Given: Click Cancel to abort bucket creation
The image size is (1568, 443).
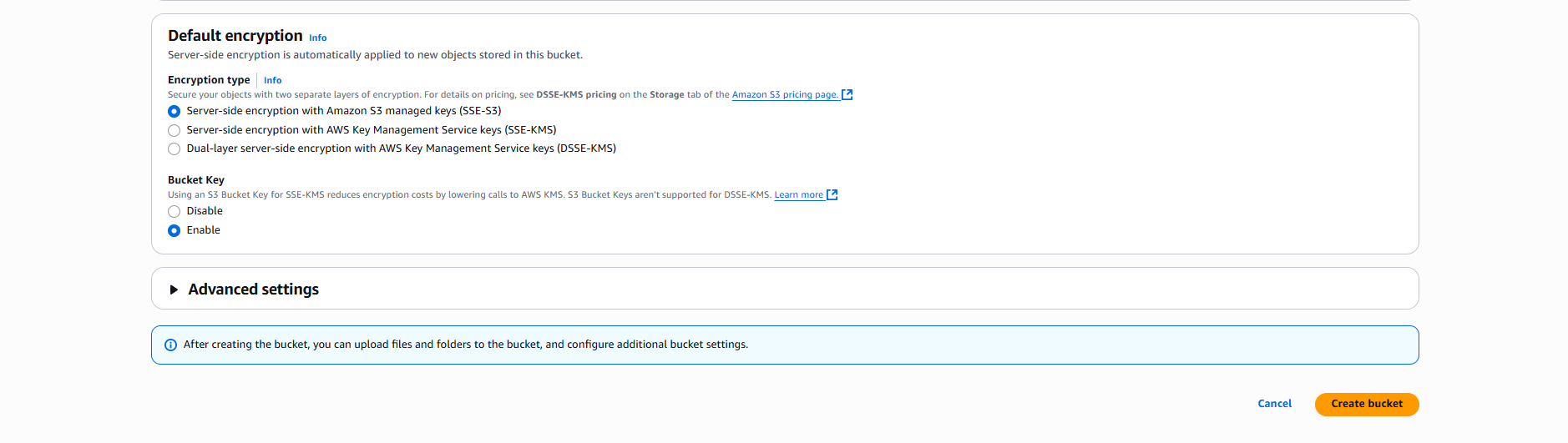Looking at the screenshot, I should click(x=1274, y=404).
